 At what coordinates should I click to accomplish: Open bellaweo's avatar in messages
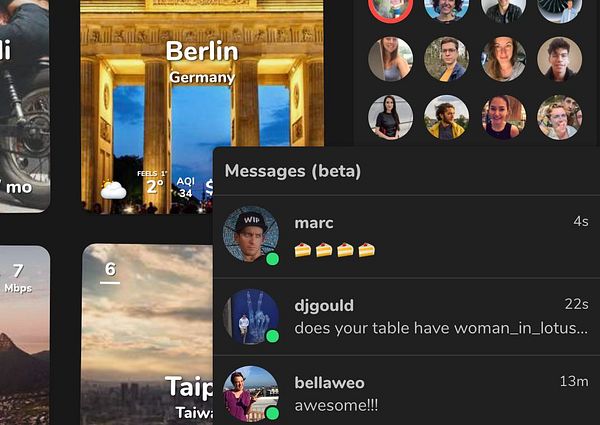point(251,394)
